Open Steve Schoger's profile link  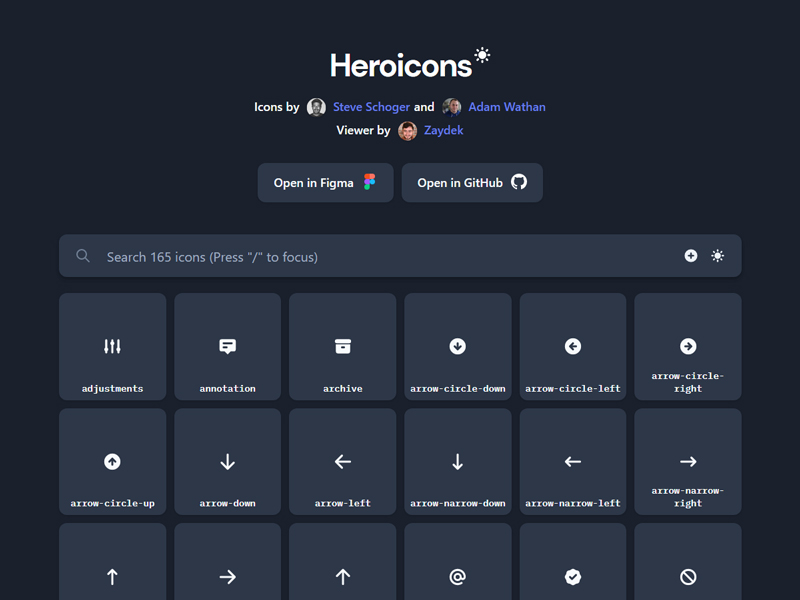[x=371, y=107]
